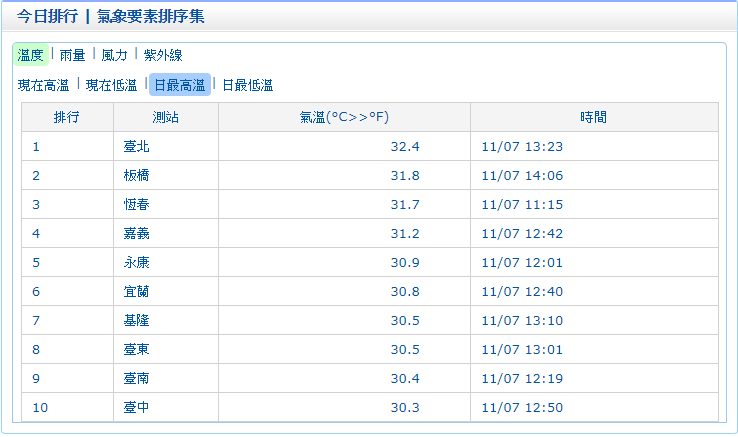Image resolution: width=738 pixels, height=437 pixels.
Task: Show the 現在低溫 ranking
Action: point(112,85)
